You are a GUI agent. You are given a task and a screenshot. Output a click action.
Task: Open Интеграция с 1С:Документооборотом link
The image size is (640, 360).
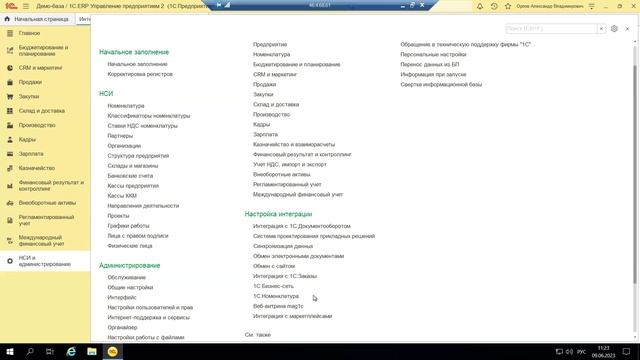[x=302, y=226]
